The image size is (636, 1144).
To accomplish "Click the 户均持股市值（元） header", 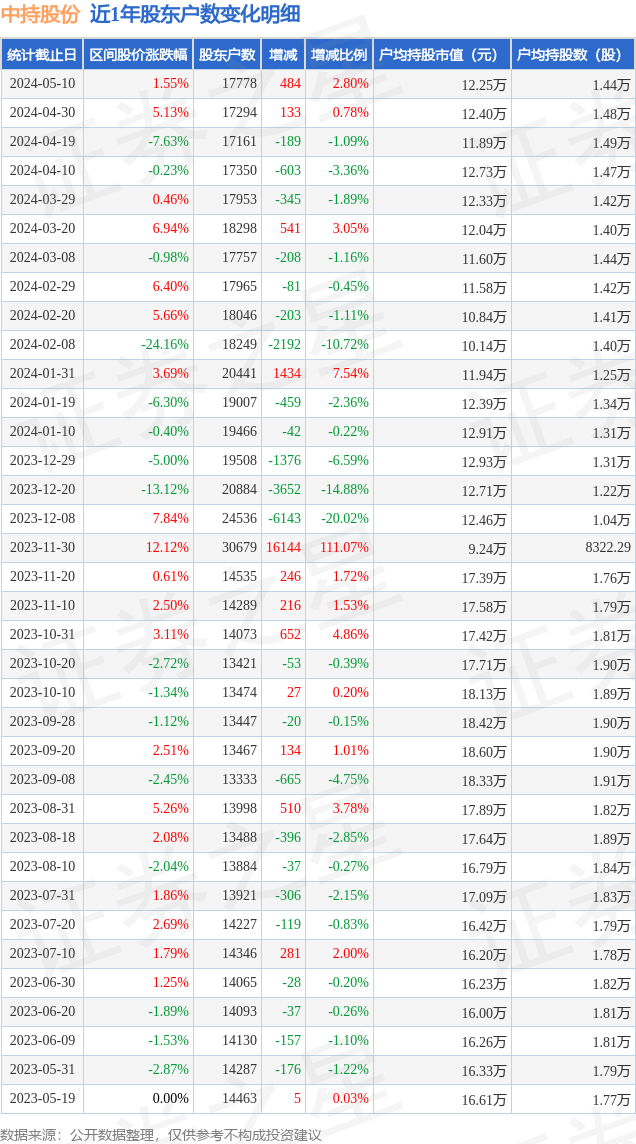I will tap(441, 55).
